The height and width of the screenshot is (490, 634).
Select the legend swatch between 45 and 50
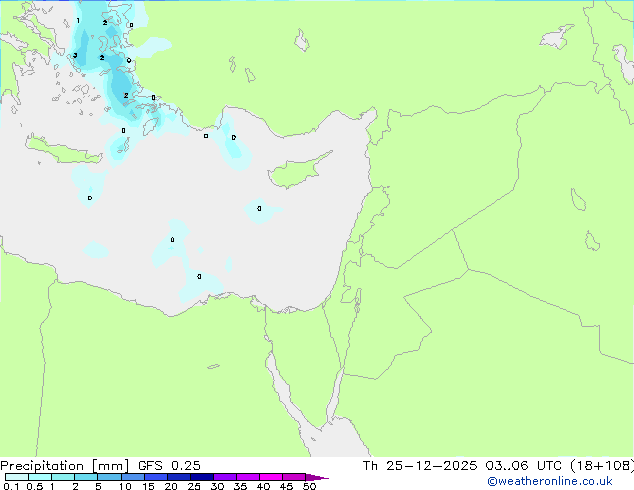tap(294, 477)
